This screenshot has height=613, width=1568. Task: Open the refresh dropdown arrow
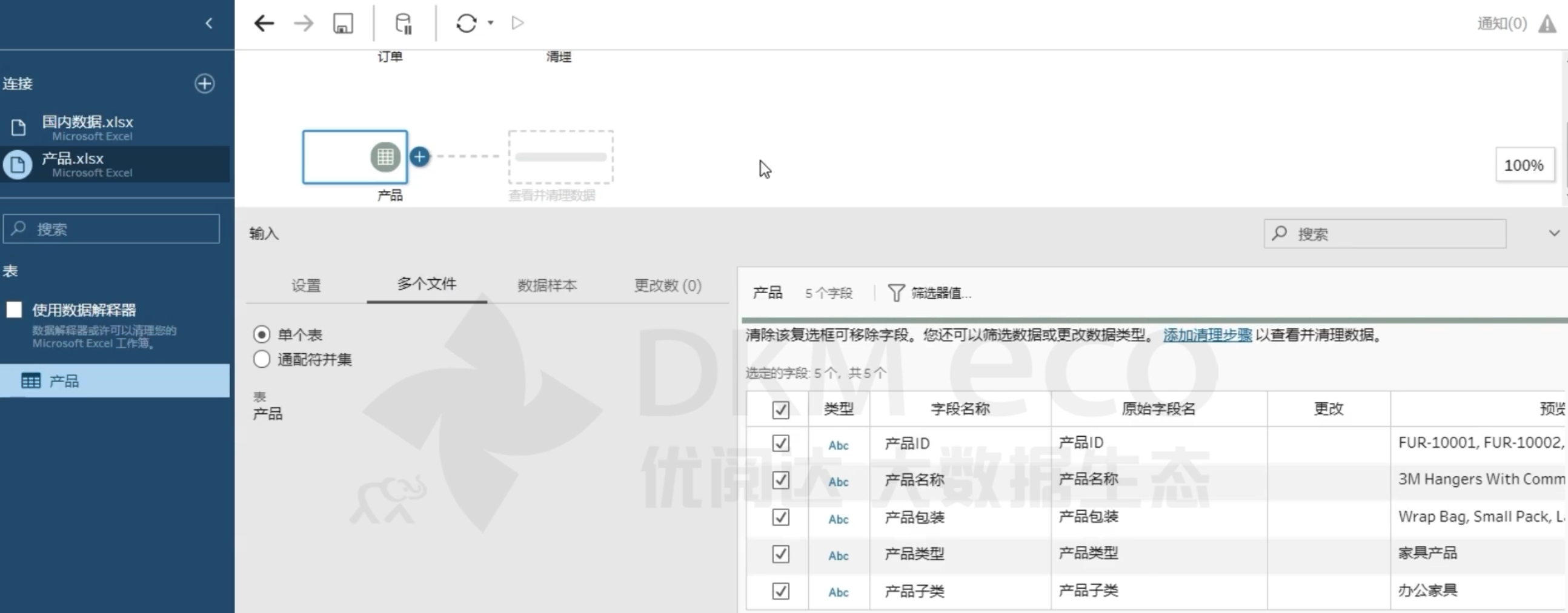pyautogui.click(x=491, y=23)
